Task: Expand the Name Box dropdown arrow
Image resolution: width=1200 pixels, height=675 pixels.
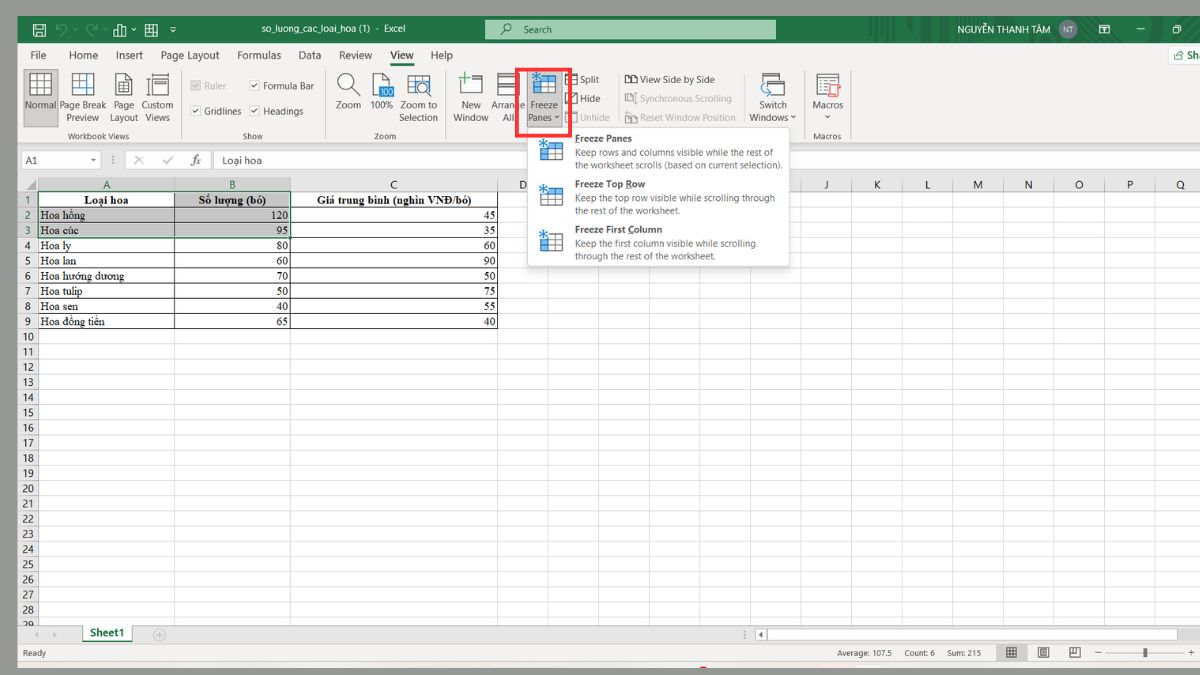Action: pos(94,160)
